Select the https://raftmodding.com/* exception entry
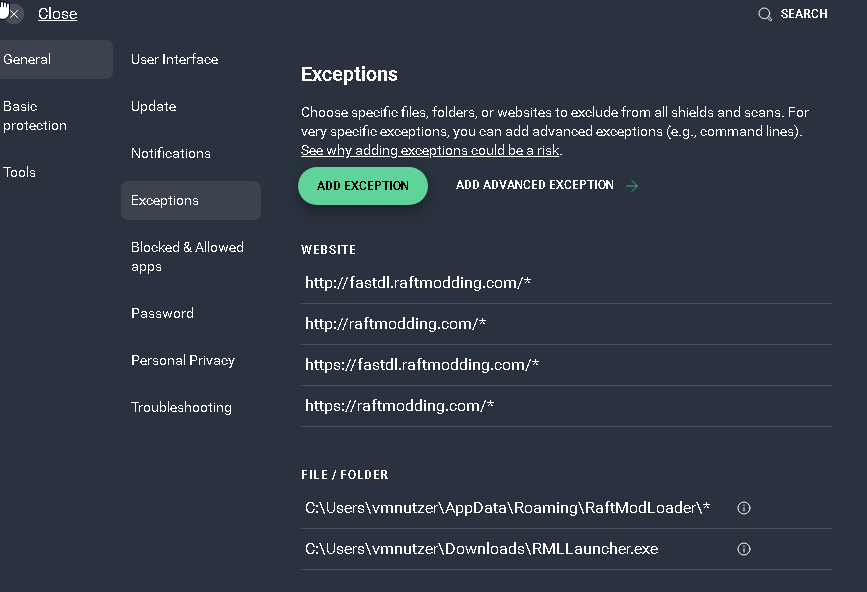The image size is (867, 592). [400, 406]
